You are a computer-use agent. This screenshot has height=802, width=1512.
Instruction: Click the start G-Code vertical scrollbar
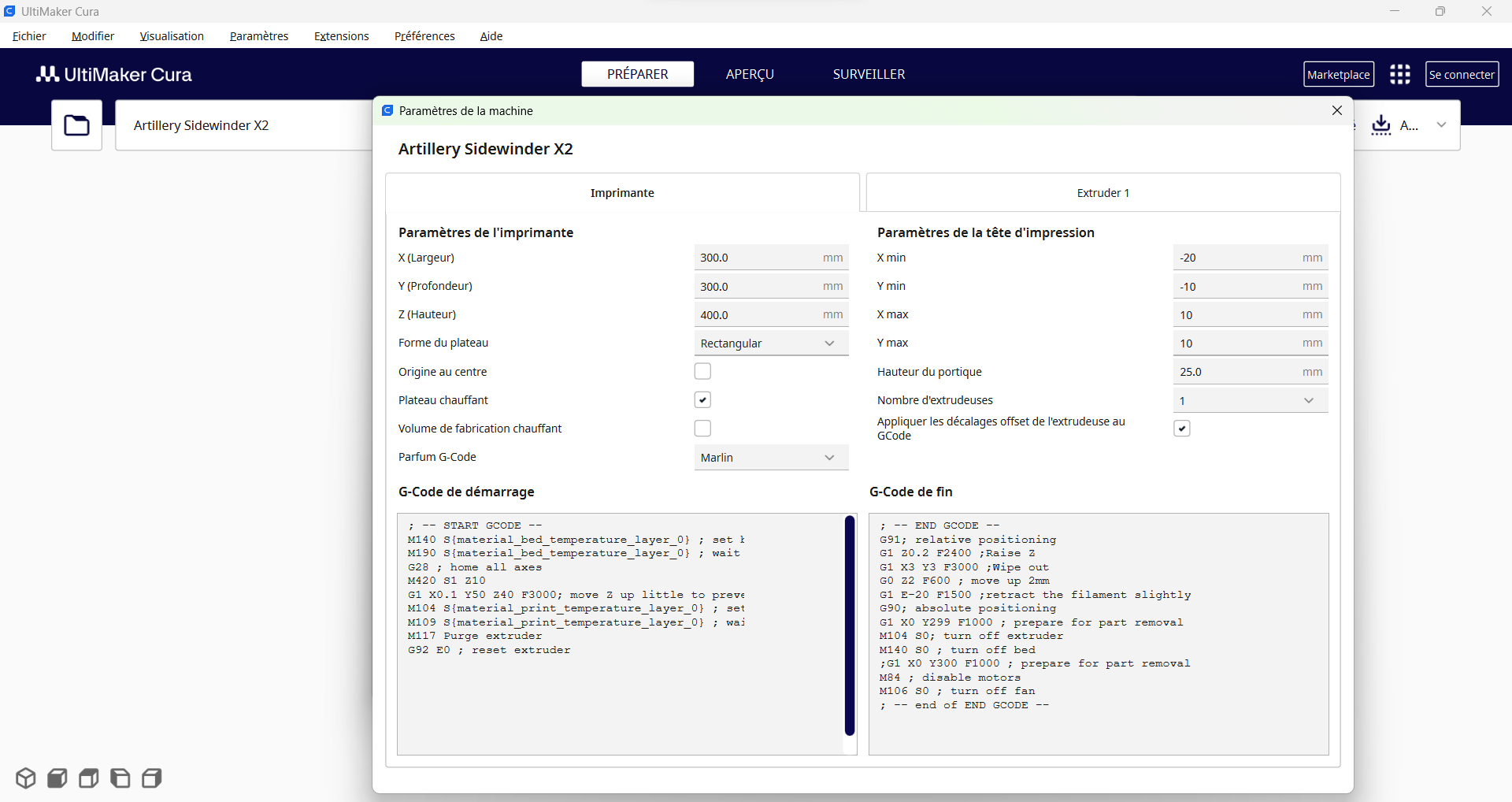[850, 626]
